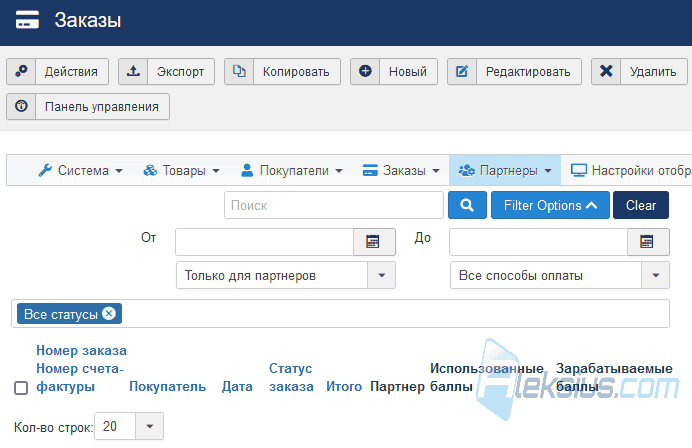Click the Панель управления dashboard icon
Viewport: 692px width, 448px height.
21,106
